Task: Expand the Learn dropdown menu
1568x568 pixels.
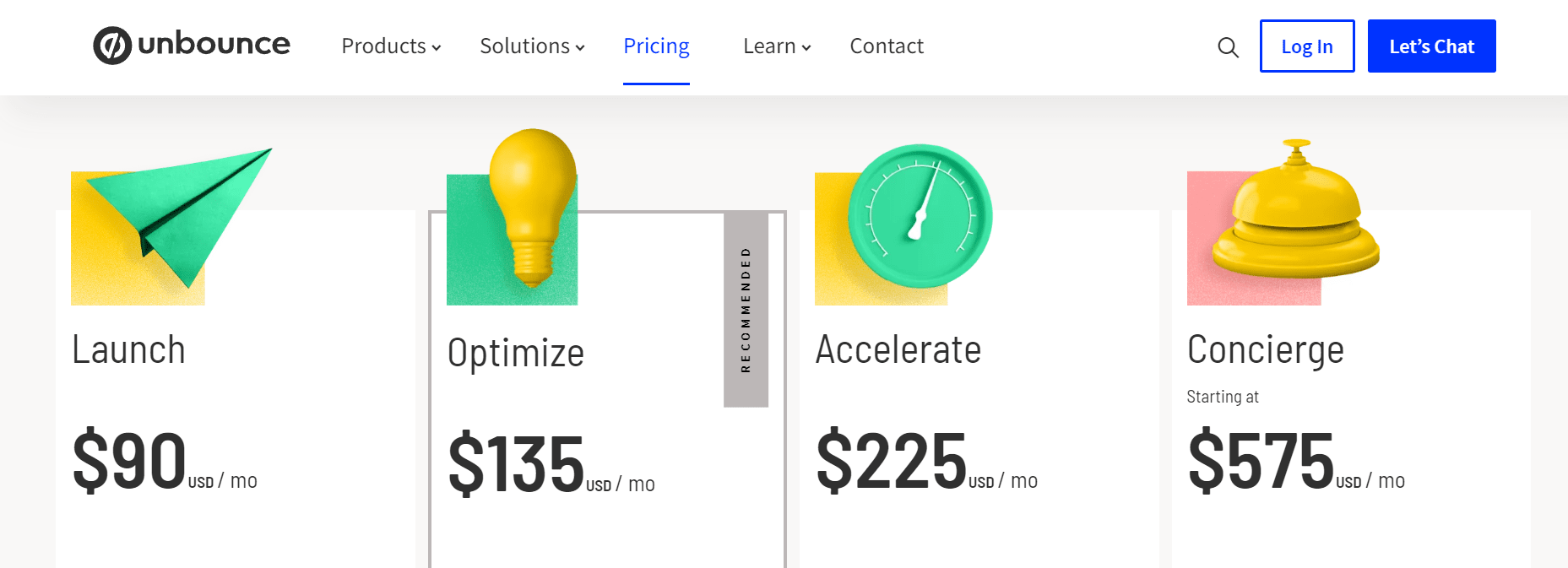Action: (x=777, y=46)
